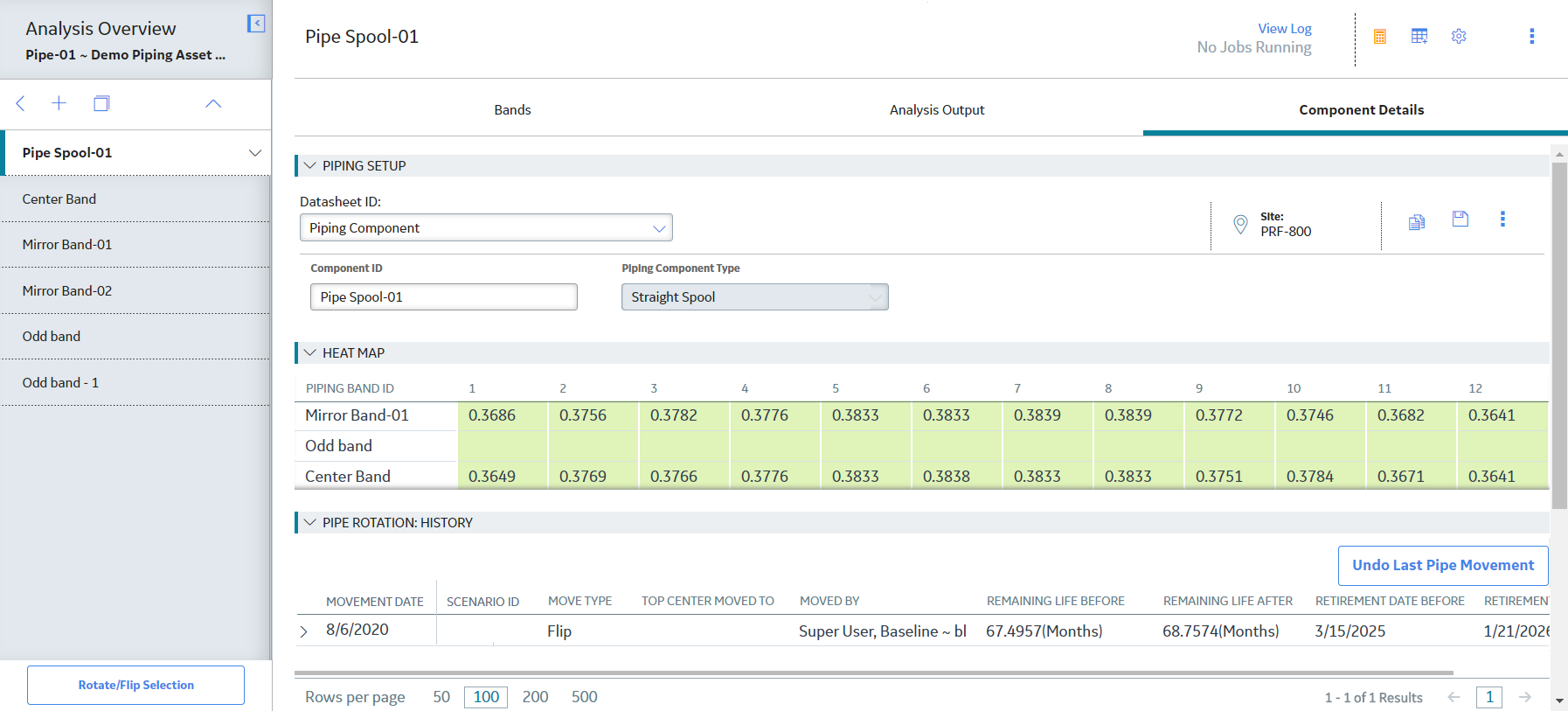Select Odd band in sidebar
The height and width of the screenshot is (711, 1568).
click(x=135, y=336)
